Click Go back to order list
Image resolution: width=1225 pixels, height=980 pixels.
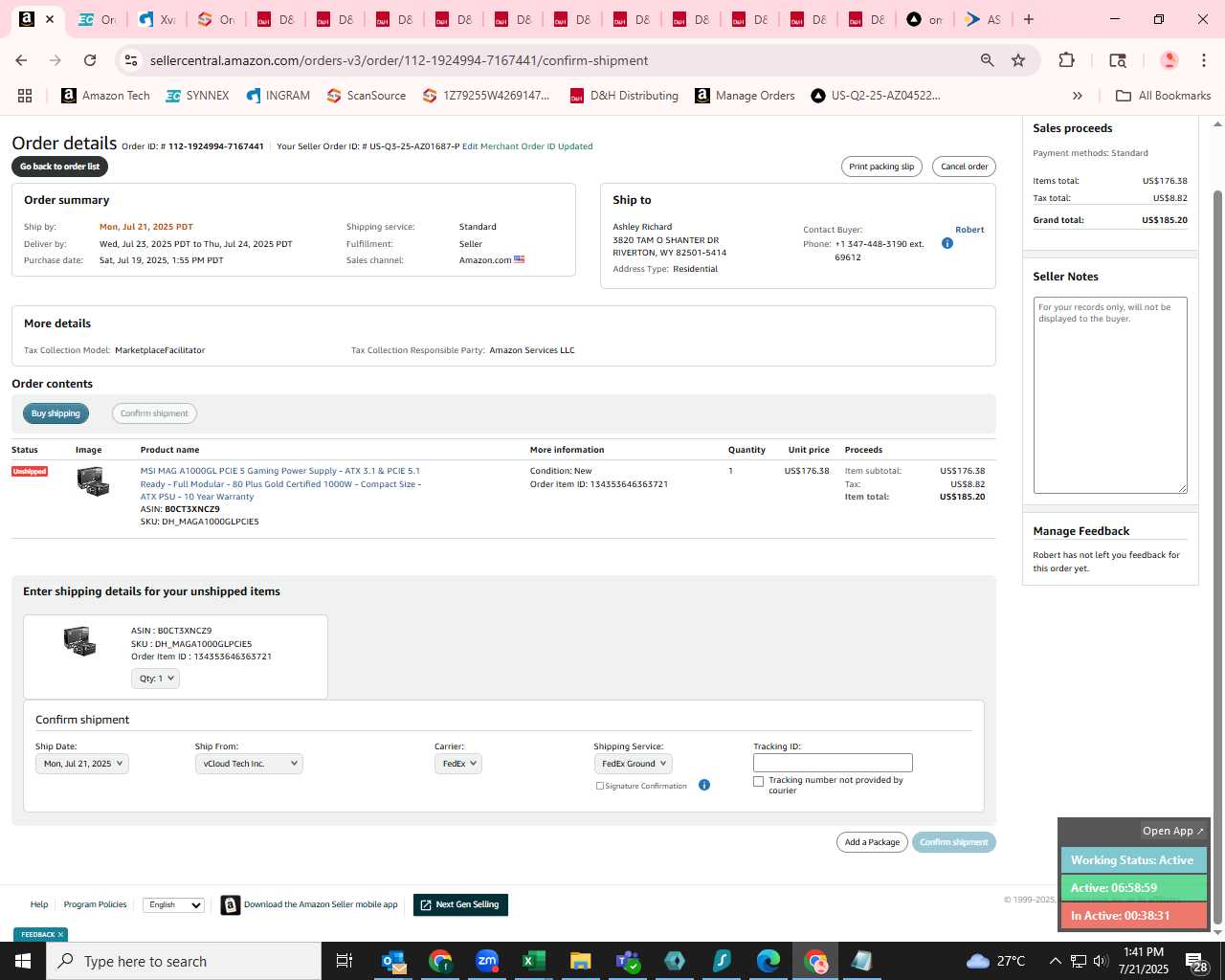[x=60, y=167]
